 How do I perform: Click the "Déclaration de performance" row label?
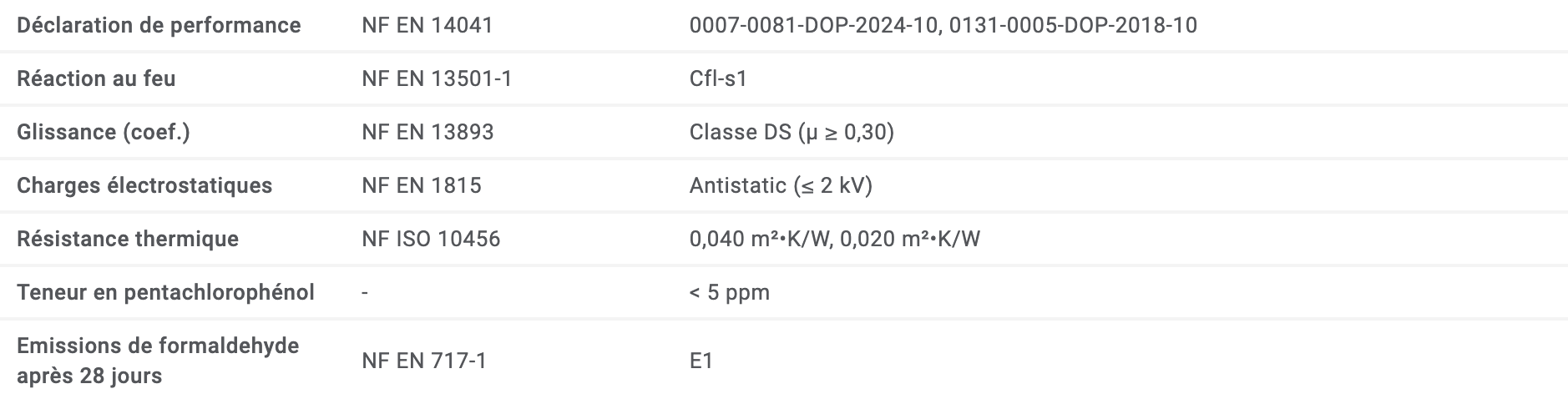(159, 25)
